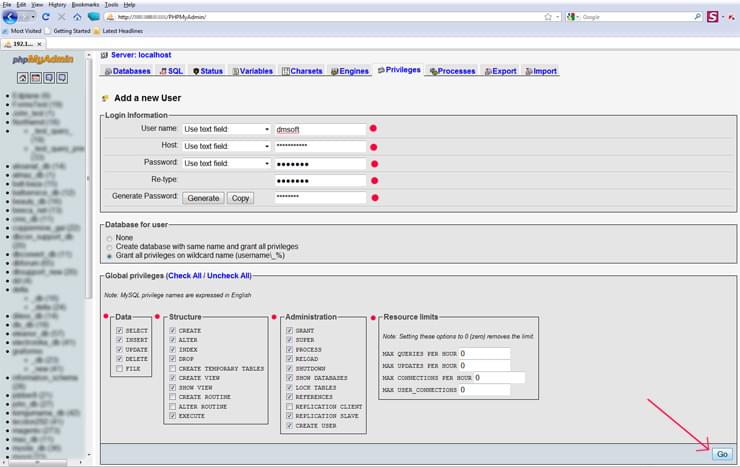The image size is (740, 467).
Task: Go to the Variables tab
Action: [x=252, y=71]
